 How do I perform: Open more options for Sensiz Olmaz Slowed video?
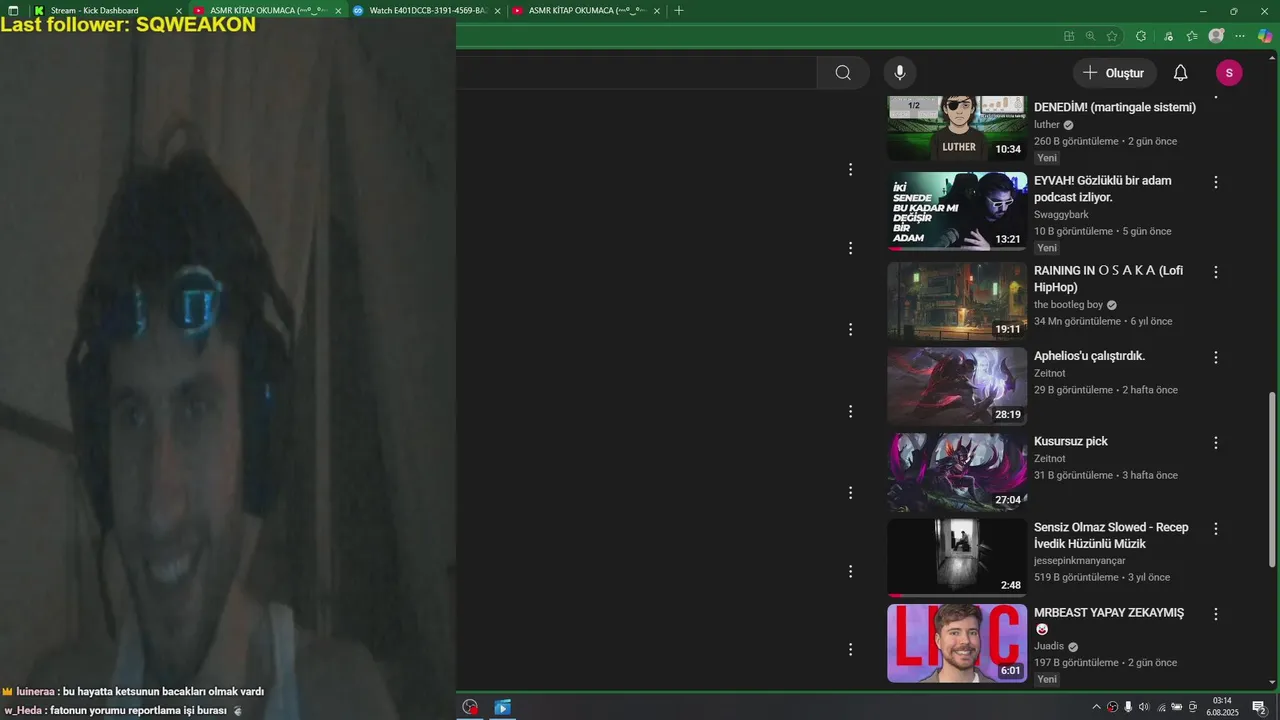point(1216,529)
